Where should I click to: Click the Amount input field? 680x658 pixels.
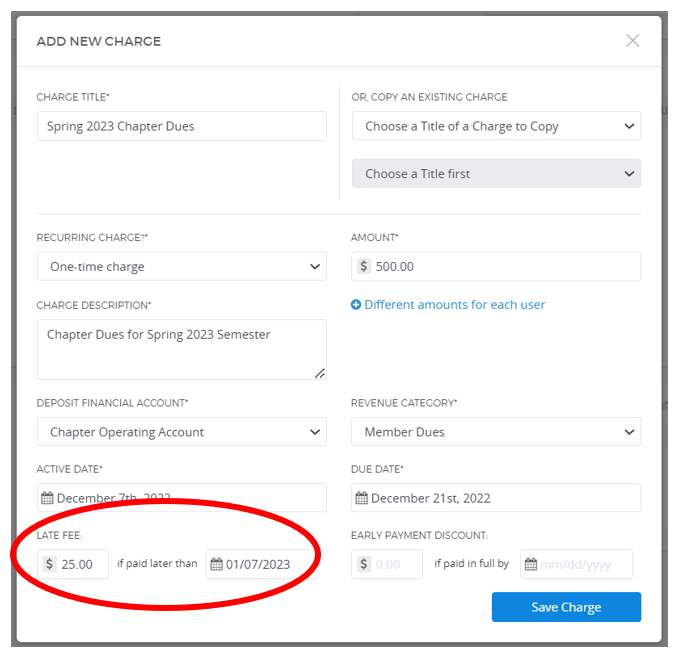pos(505,267)
